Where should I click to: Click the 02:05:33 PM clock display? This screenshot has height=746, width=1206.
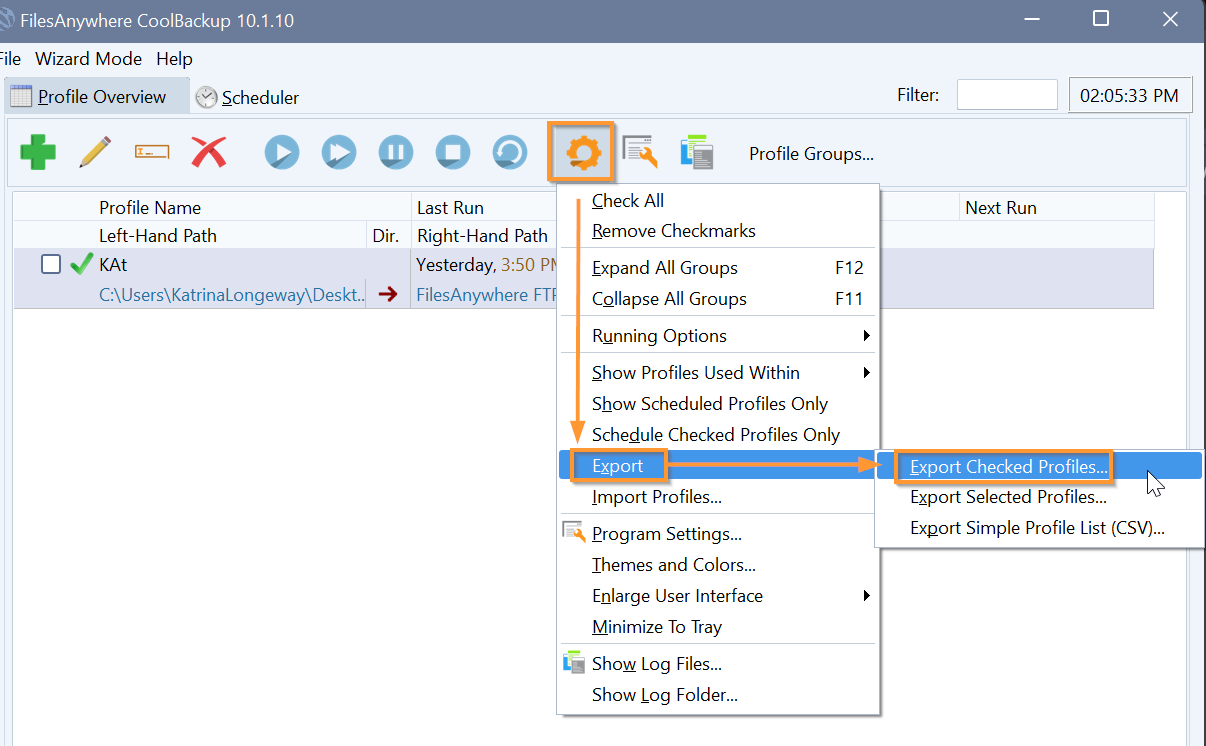pos(1131,95)
